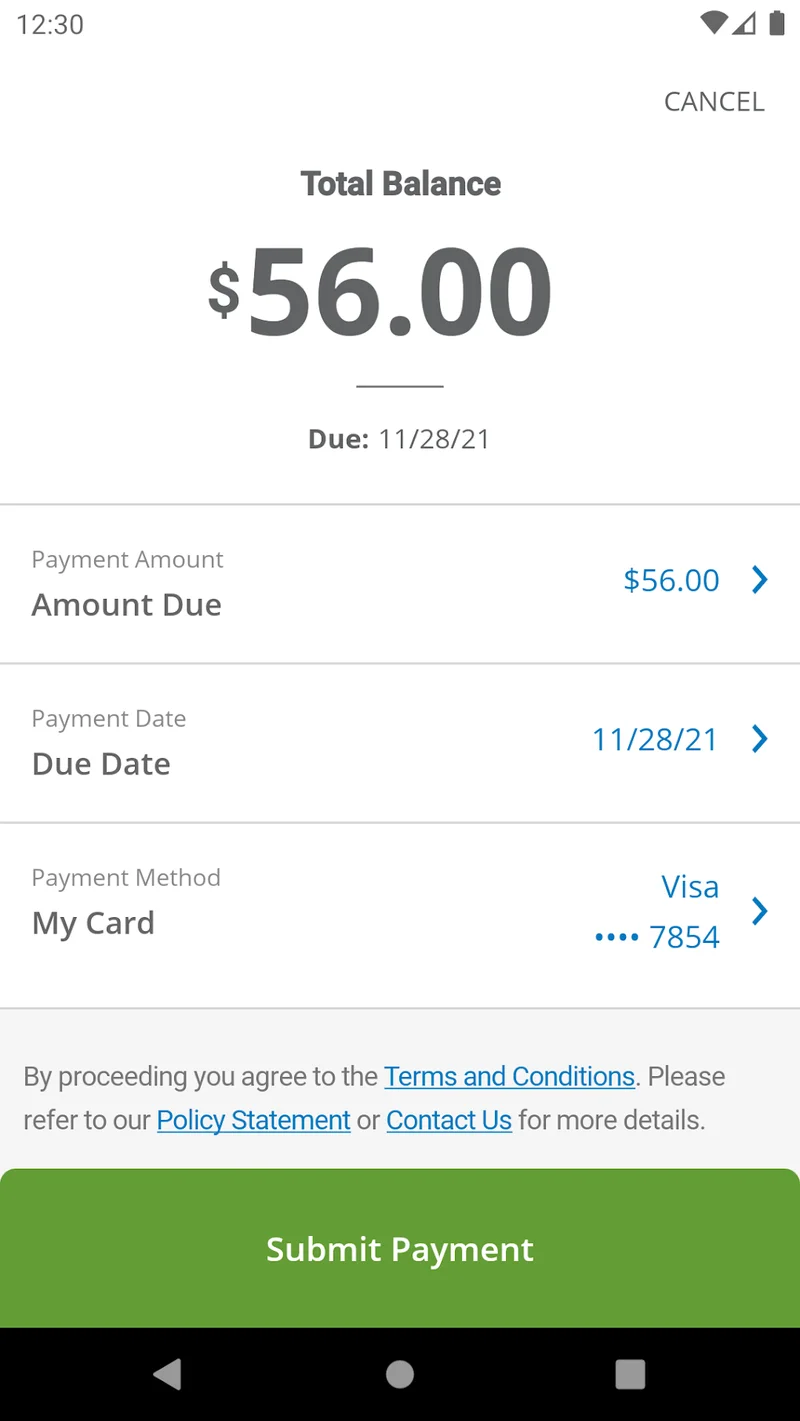Cancel the payment screen

(714, 102)
